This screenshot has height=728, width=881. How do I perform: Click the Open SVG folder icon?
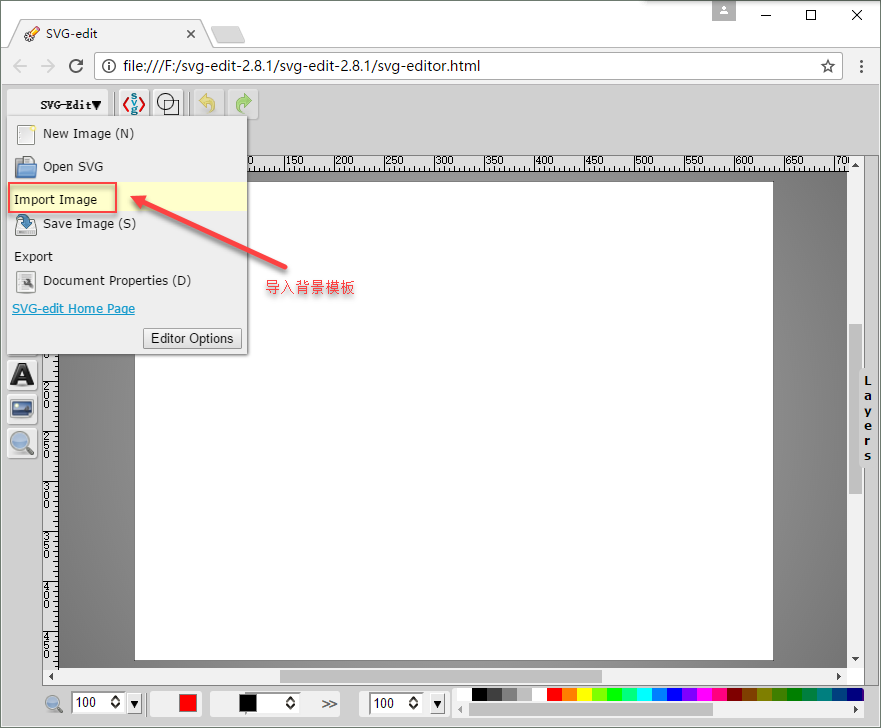[x=26, y=167]
